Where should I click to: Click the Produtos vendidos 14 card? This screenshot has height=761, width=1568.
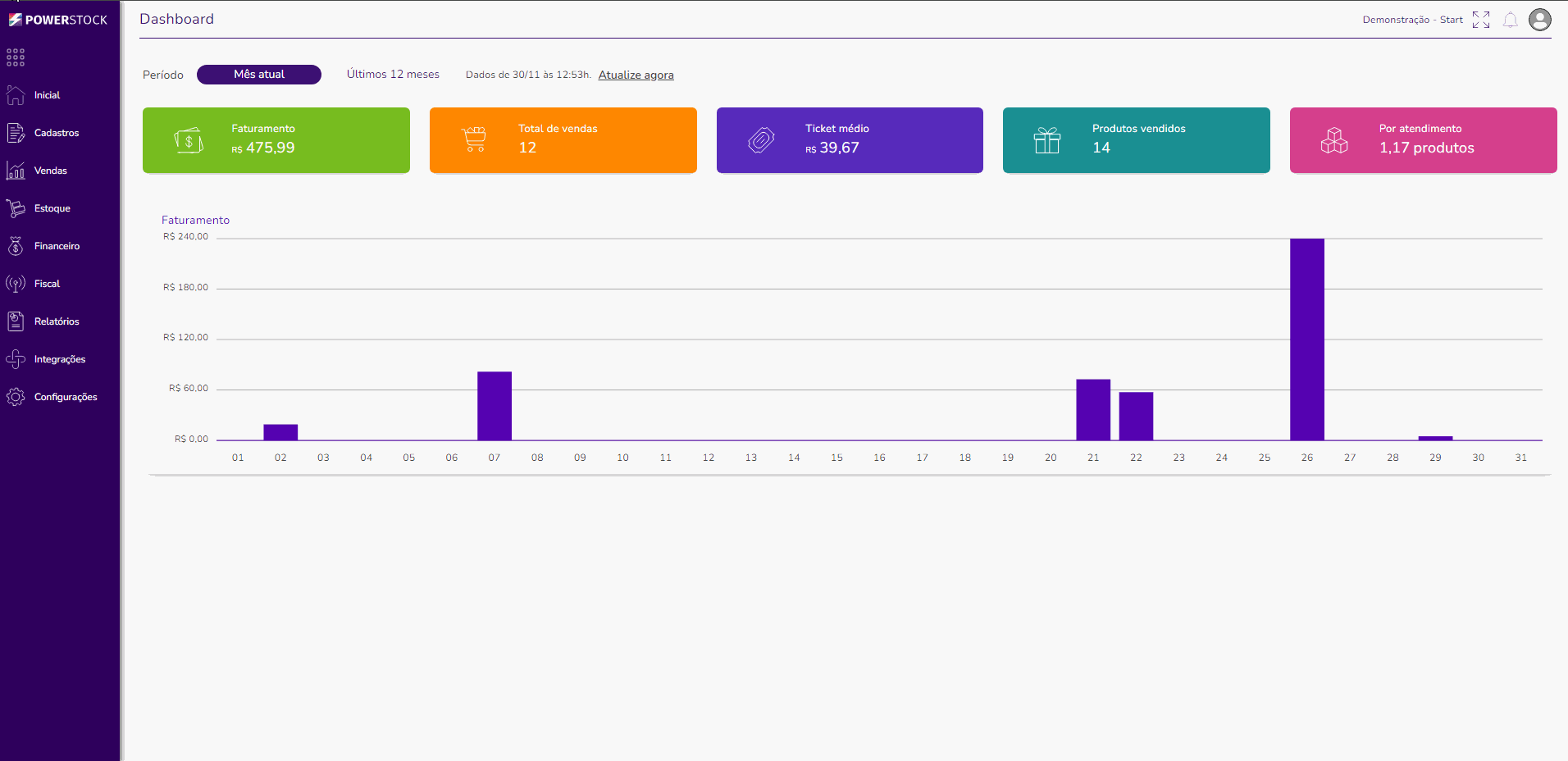(x=1137, y=140)
